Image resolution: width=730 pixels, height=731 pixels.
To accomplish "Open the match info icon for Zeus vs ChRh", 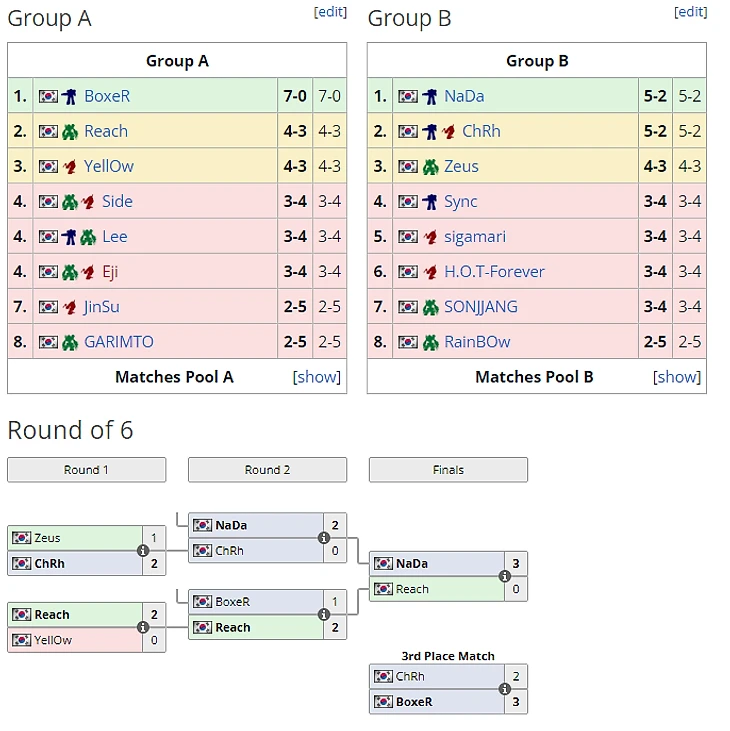I will pyautogui.click(x=143, y=551).
